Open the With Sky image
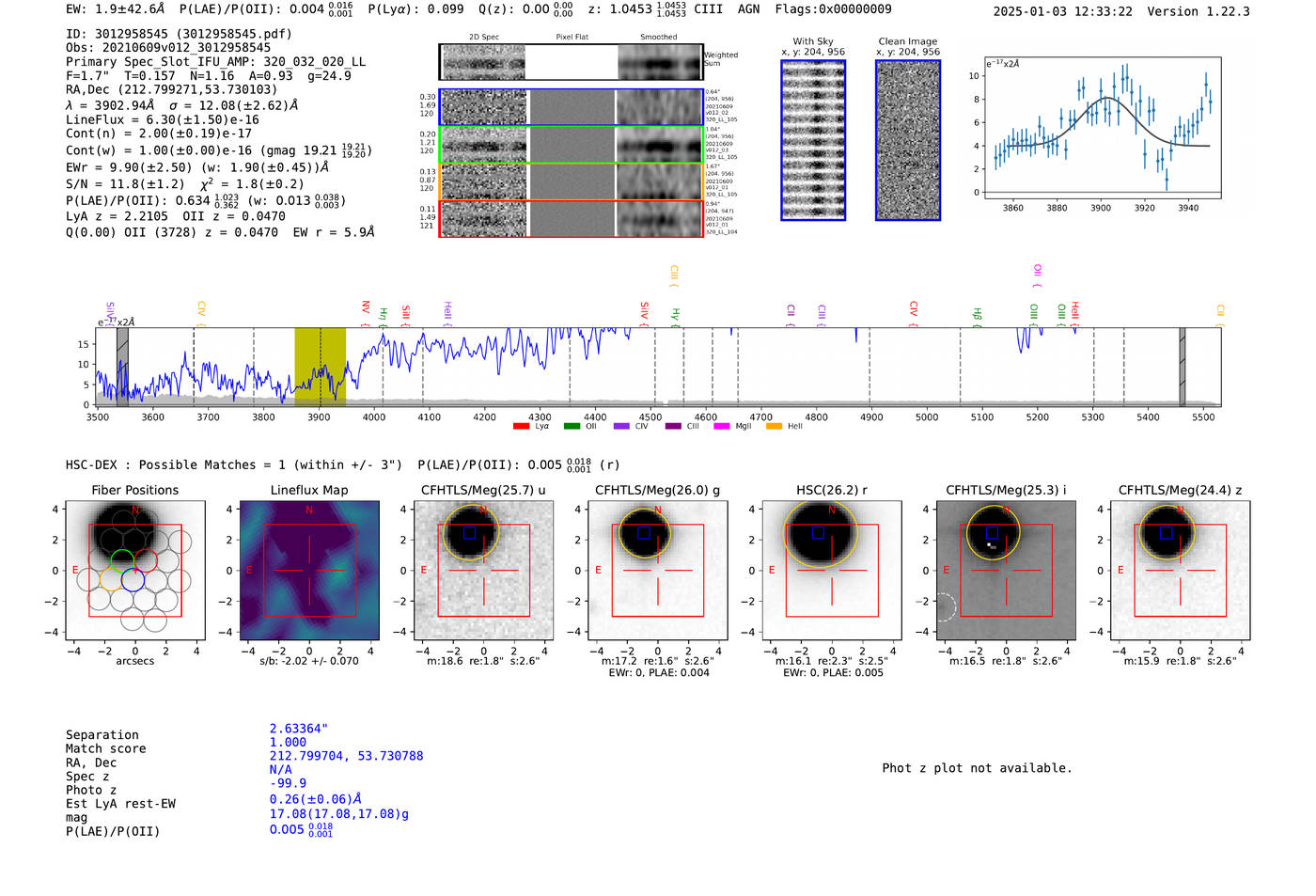This screenshot has height=896, width=1316. tap(813, 140)
